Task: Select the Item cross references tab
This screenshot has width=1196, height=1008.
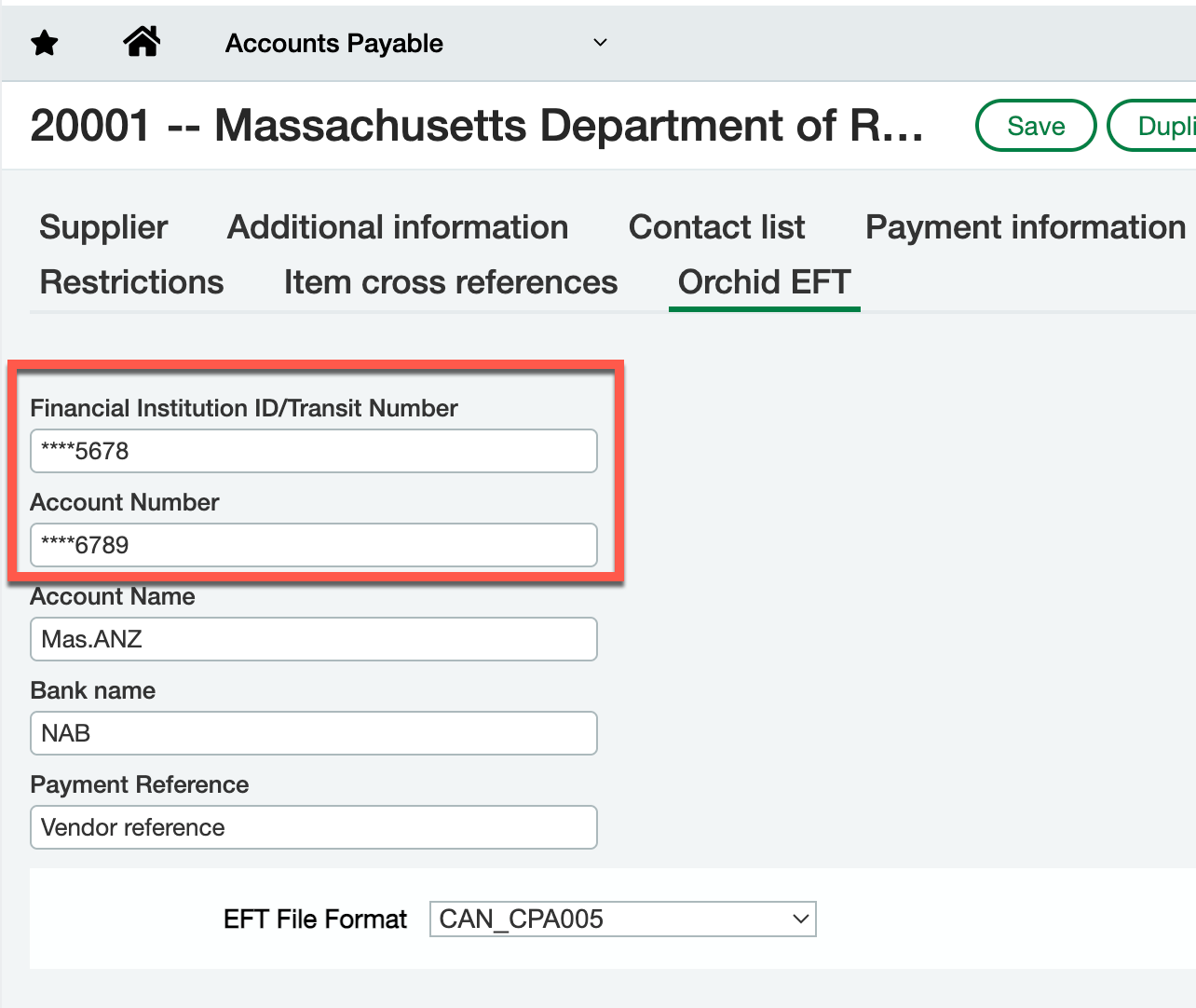Action: pos(451,282)
